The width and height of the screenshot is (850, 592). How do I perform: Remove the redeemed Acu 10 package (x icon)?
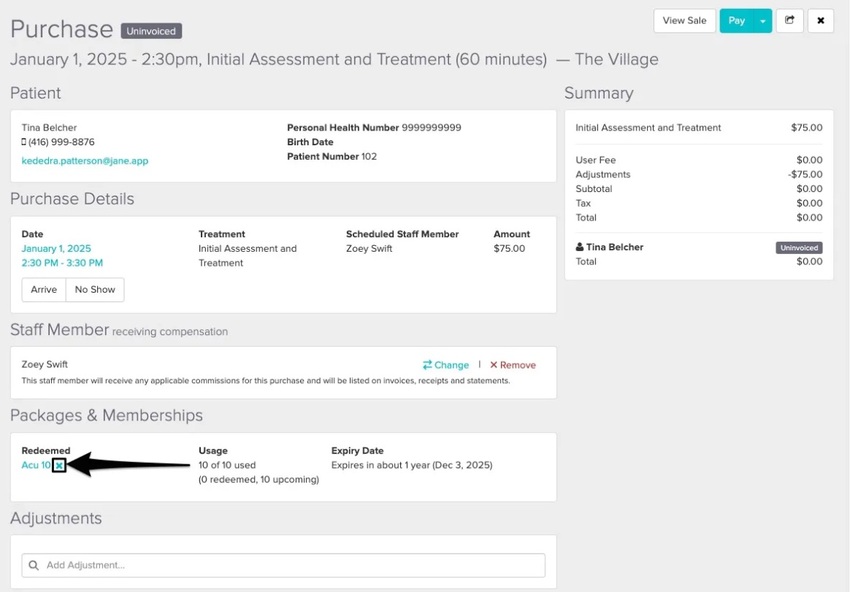59,465
